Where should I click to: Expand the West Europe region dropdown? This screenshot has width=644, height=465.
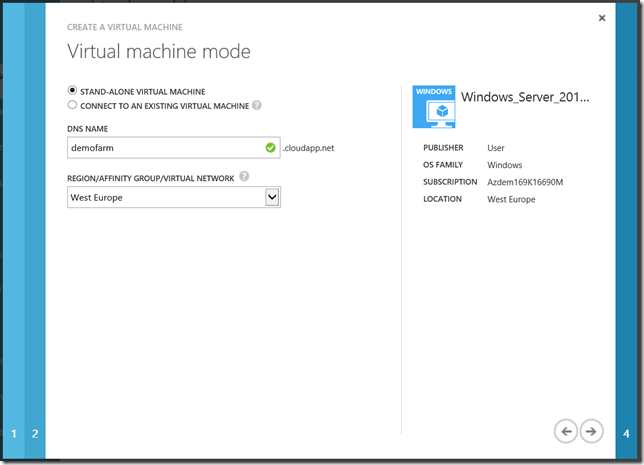[272, 197]
